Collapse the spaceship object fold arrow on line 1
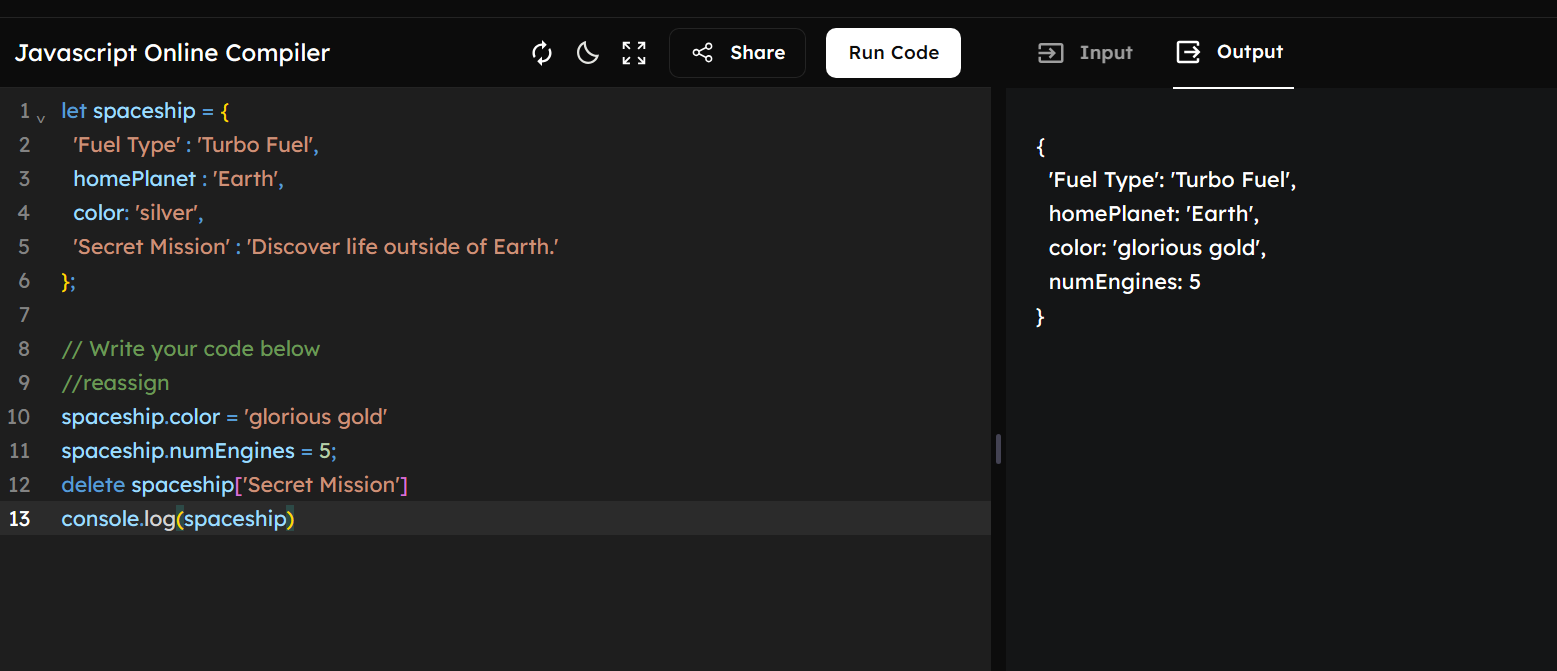1557x671 pixels. coord(41,118)
